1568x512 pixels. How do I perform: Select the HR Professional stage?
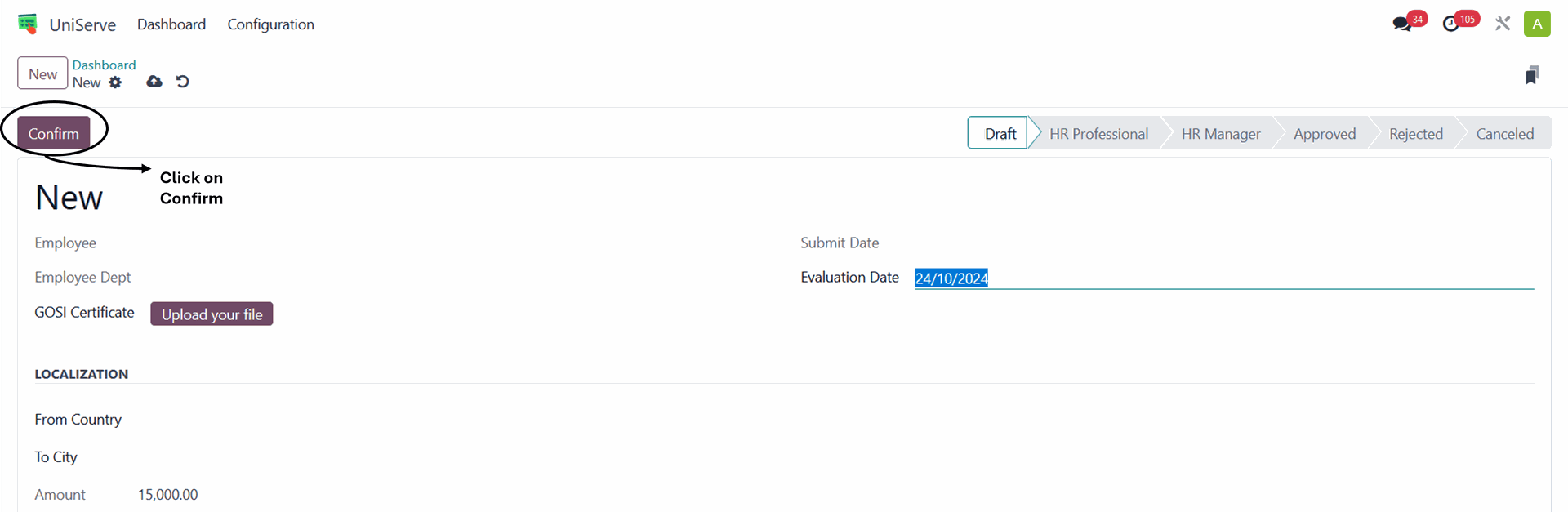point(1098,134)
